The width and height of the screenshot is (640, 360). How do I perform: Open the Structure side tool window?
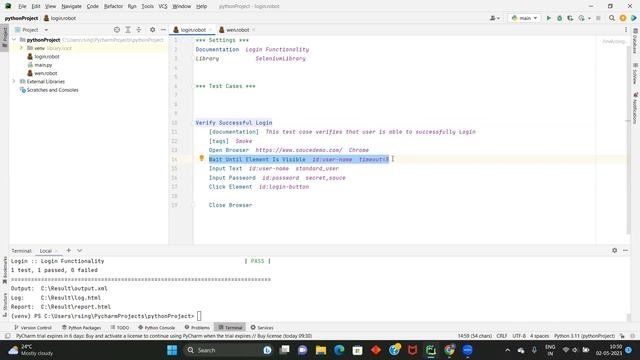coord(4,304)
